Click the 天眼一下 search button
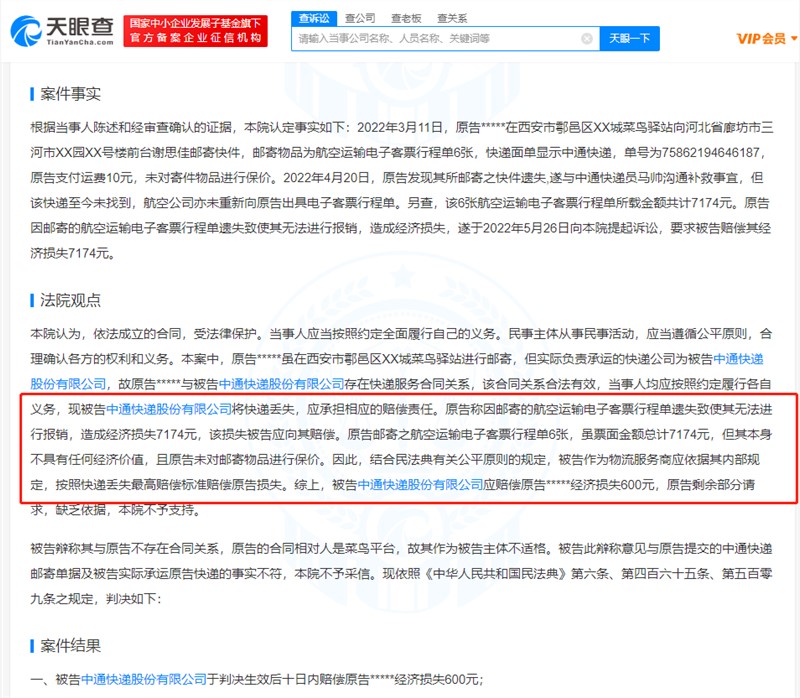The width and height of the screenshot is (800, 698). tap(630, 39)
